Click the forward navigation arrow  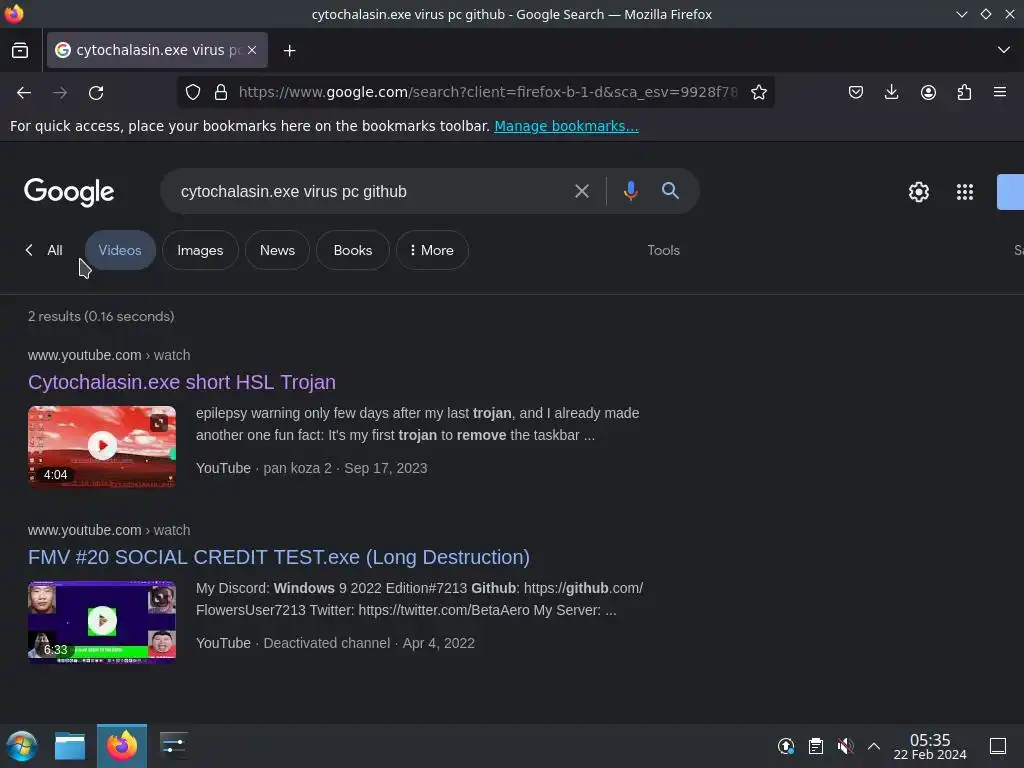(60, 93)
